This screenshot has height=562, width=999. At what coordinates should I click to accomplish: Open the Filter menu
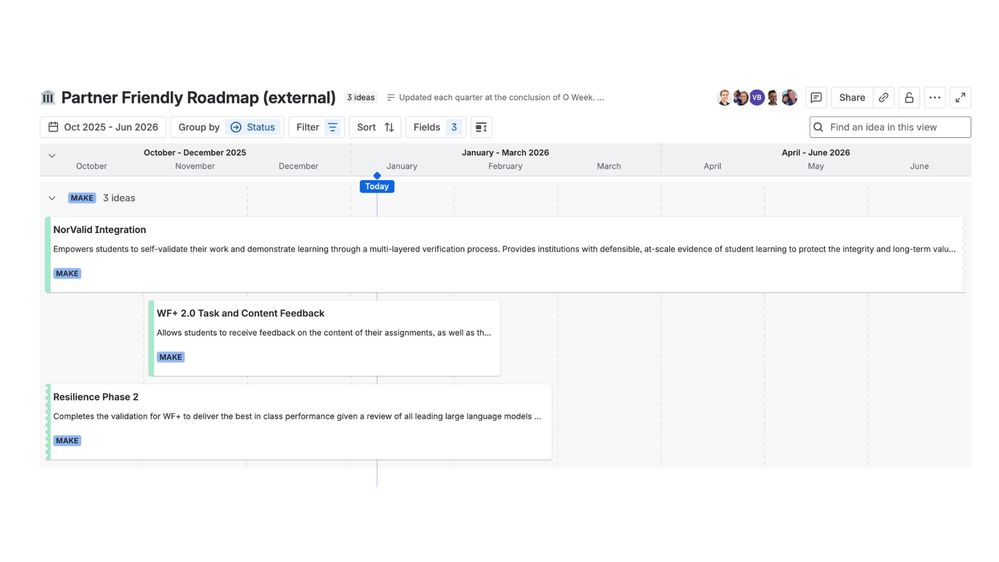pos(316,127)
